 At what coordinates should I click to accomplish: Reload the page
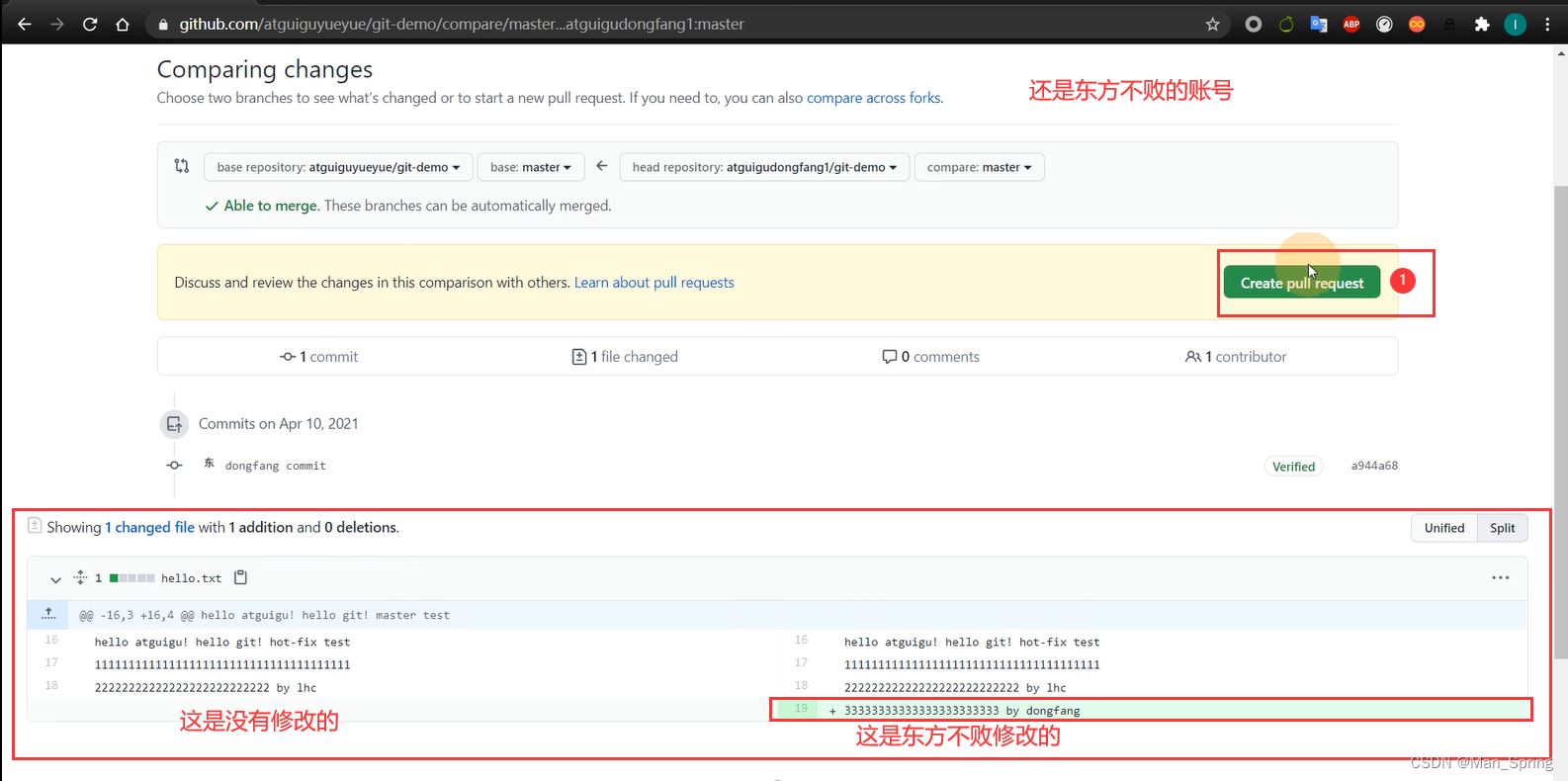click(90, 25)
